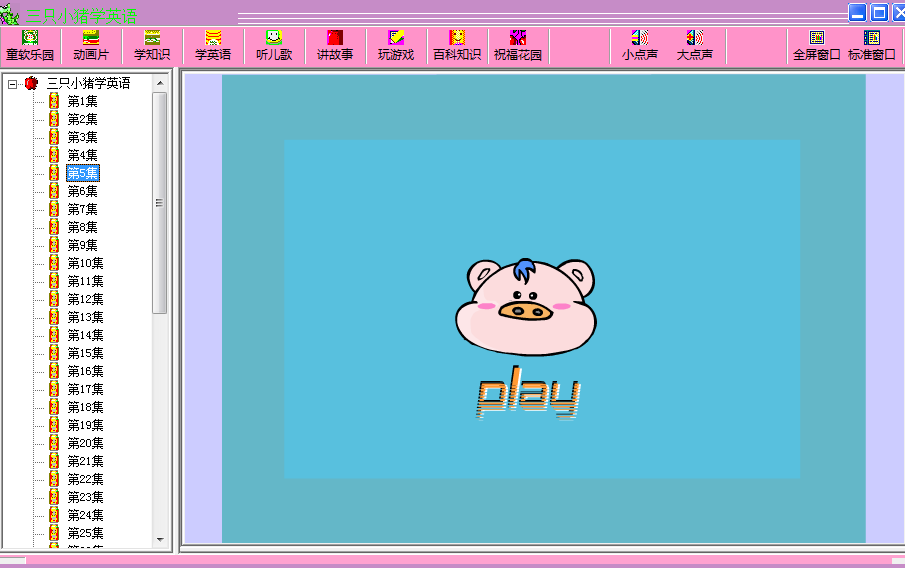Image resolution: width=905 pixels, height=568 pixels.
Task: Open 童软乐园 from the toolbar
Action: [30, 46]
